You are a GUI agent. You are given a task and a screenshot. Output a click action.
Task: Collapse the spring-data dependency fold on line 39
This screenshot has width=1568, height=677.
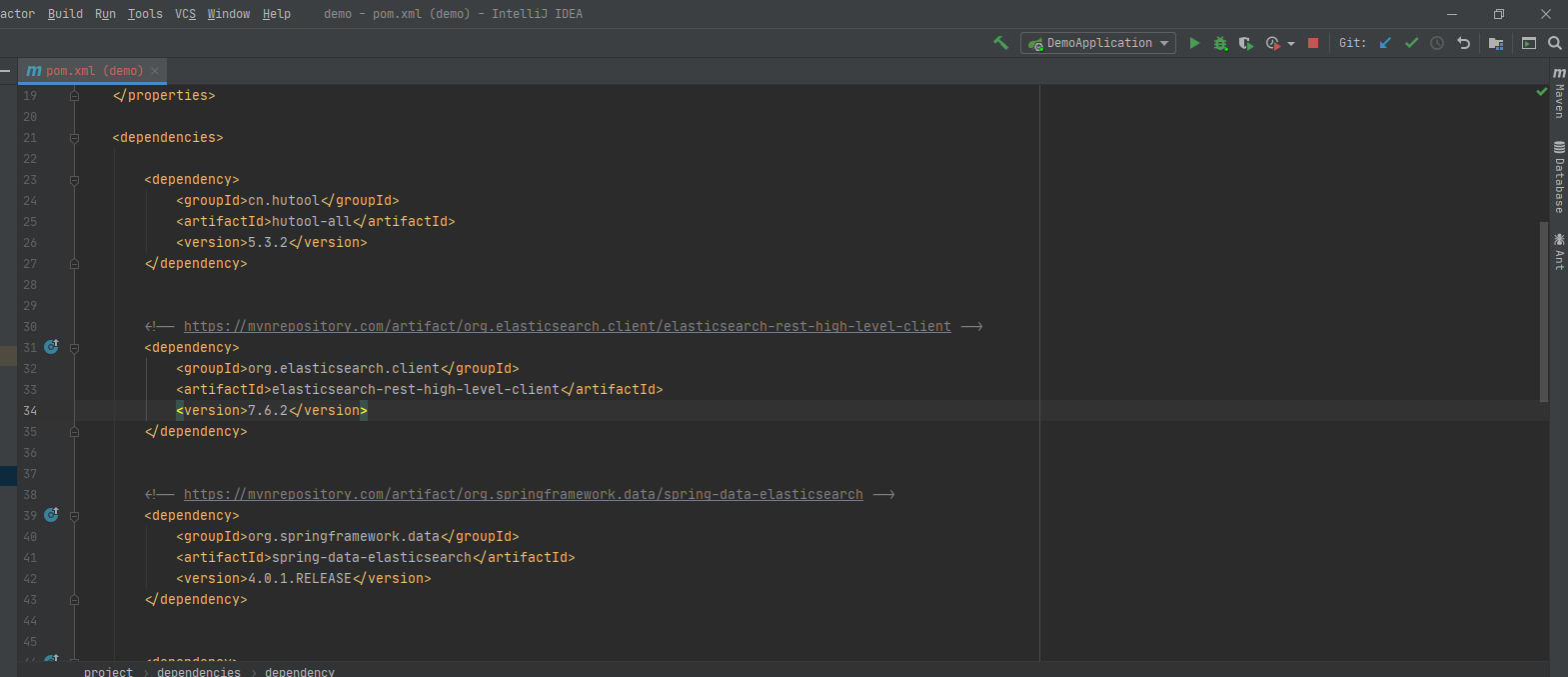tap(74, 516)
